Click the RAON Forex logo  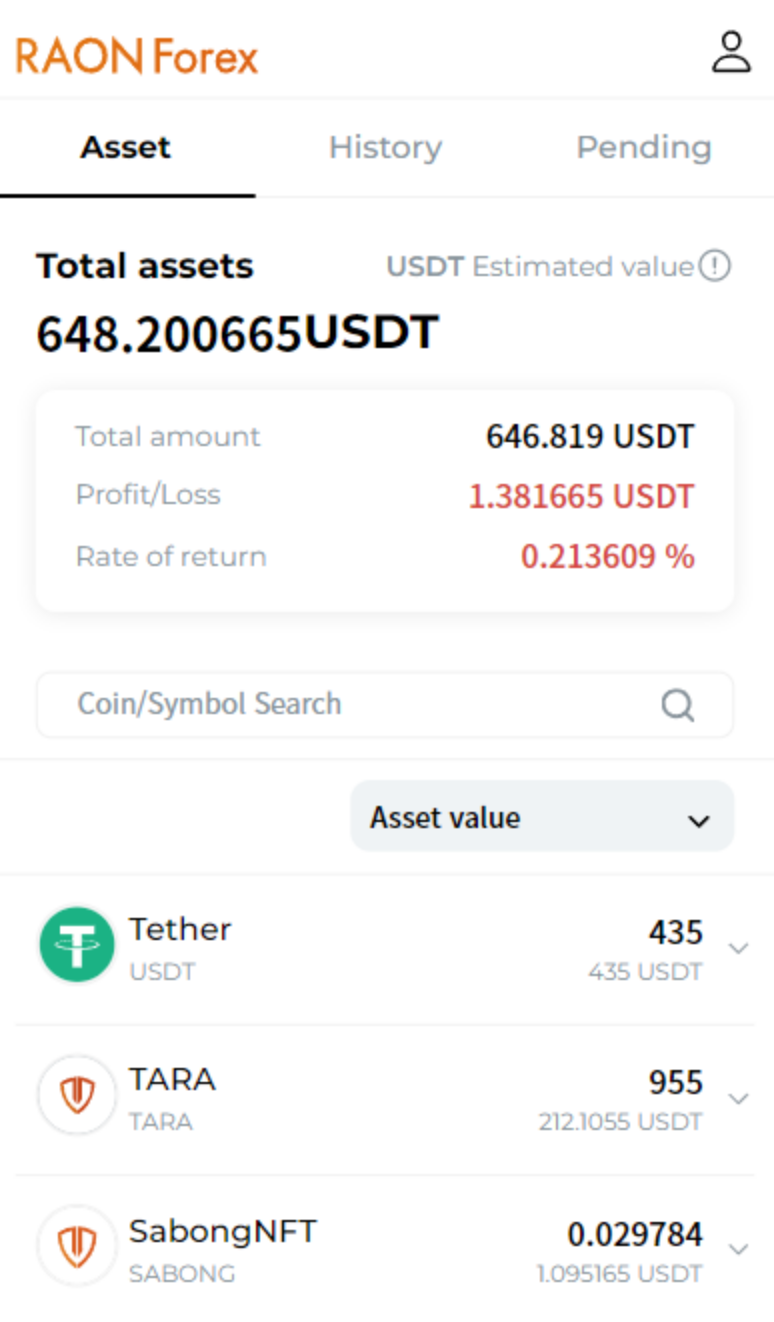click(x=137, y=56)
